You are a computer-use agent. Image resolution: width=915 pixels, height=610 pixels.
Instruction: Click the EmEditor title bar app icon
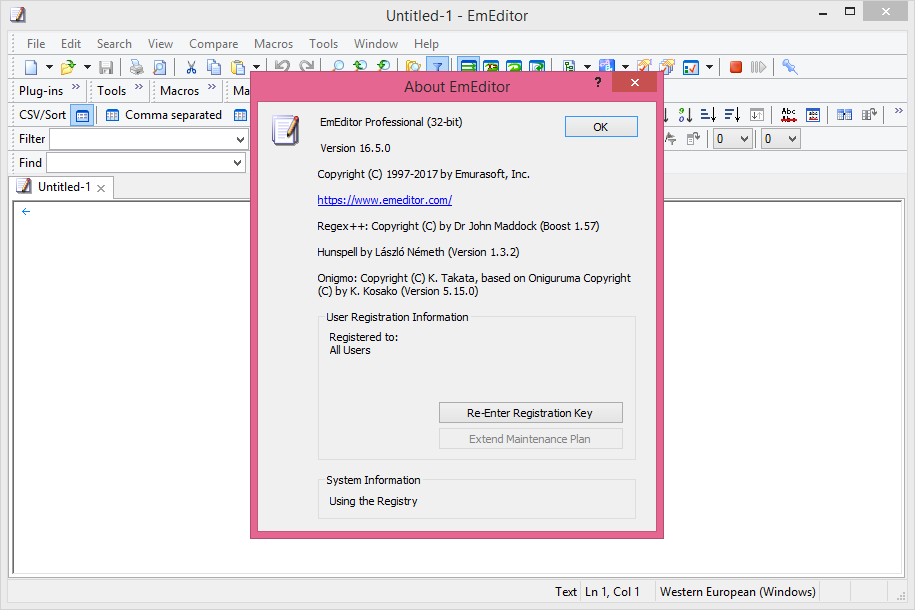pos(19,15)
